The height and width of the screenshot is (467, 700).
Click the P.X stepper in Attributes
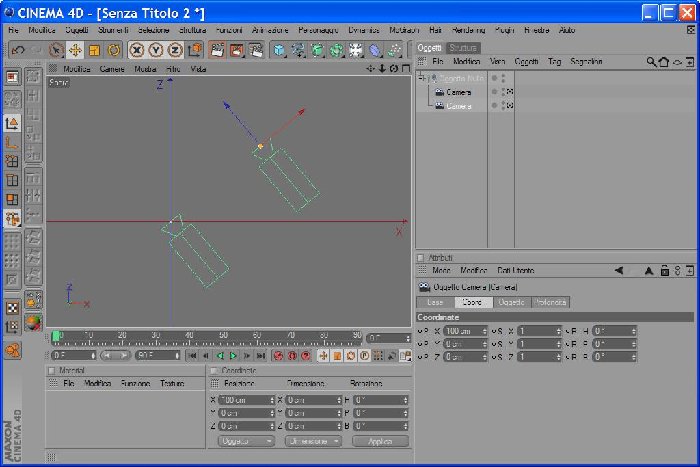pyautogui.click(x=484, y=331)
